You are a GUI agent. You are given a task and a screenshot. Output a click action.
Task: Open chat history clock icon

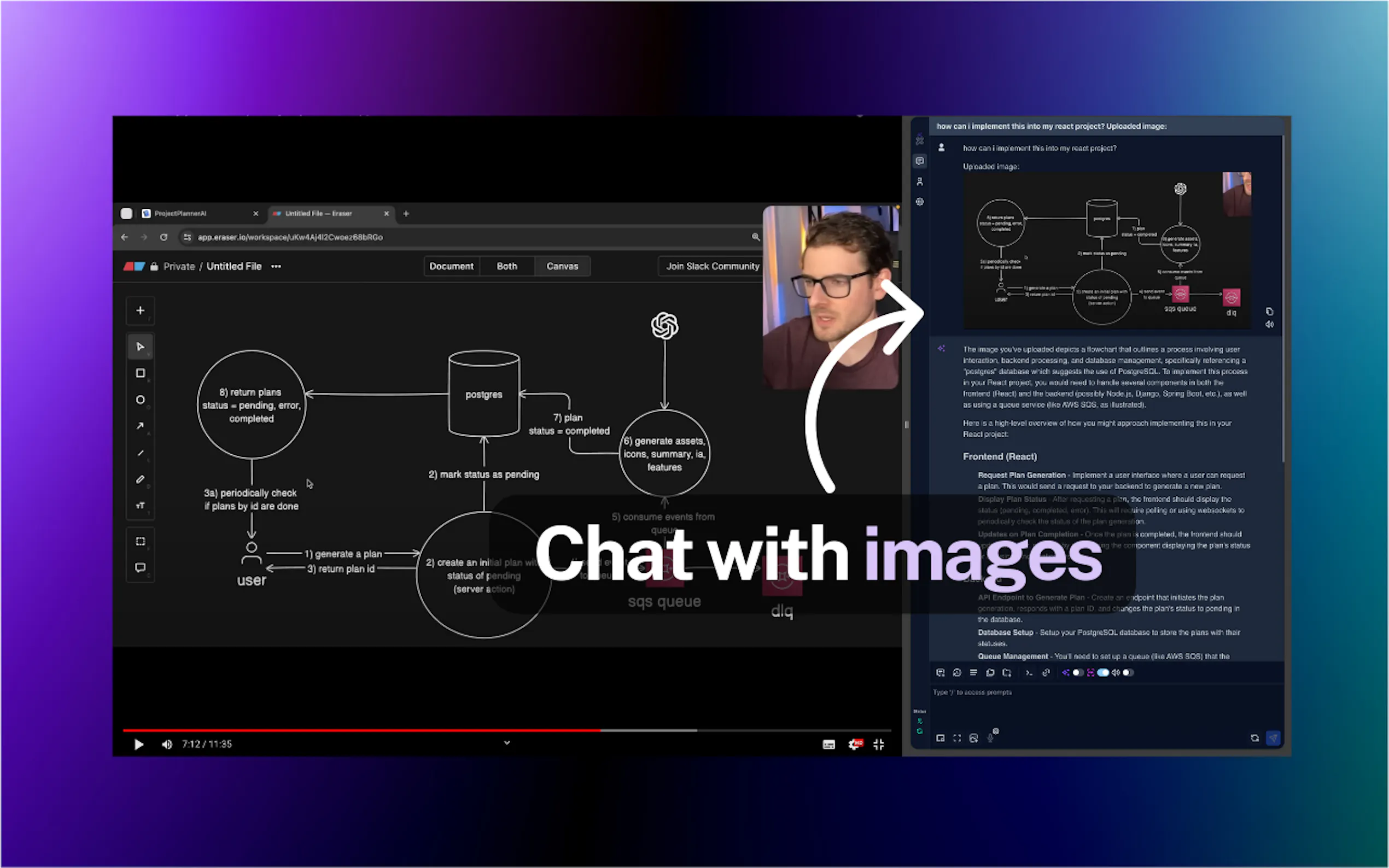(956, 673)
